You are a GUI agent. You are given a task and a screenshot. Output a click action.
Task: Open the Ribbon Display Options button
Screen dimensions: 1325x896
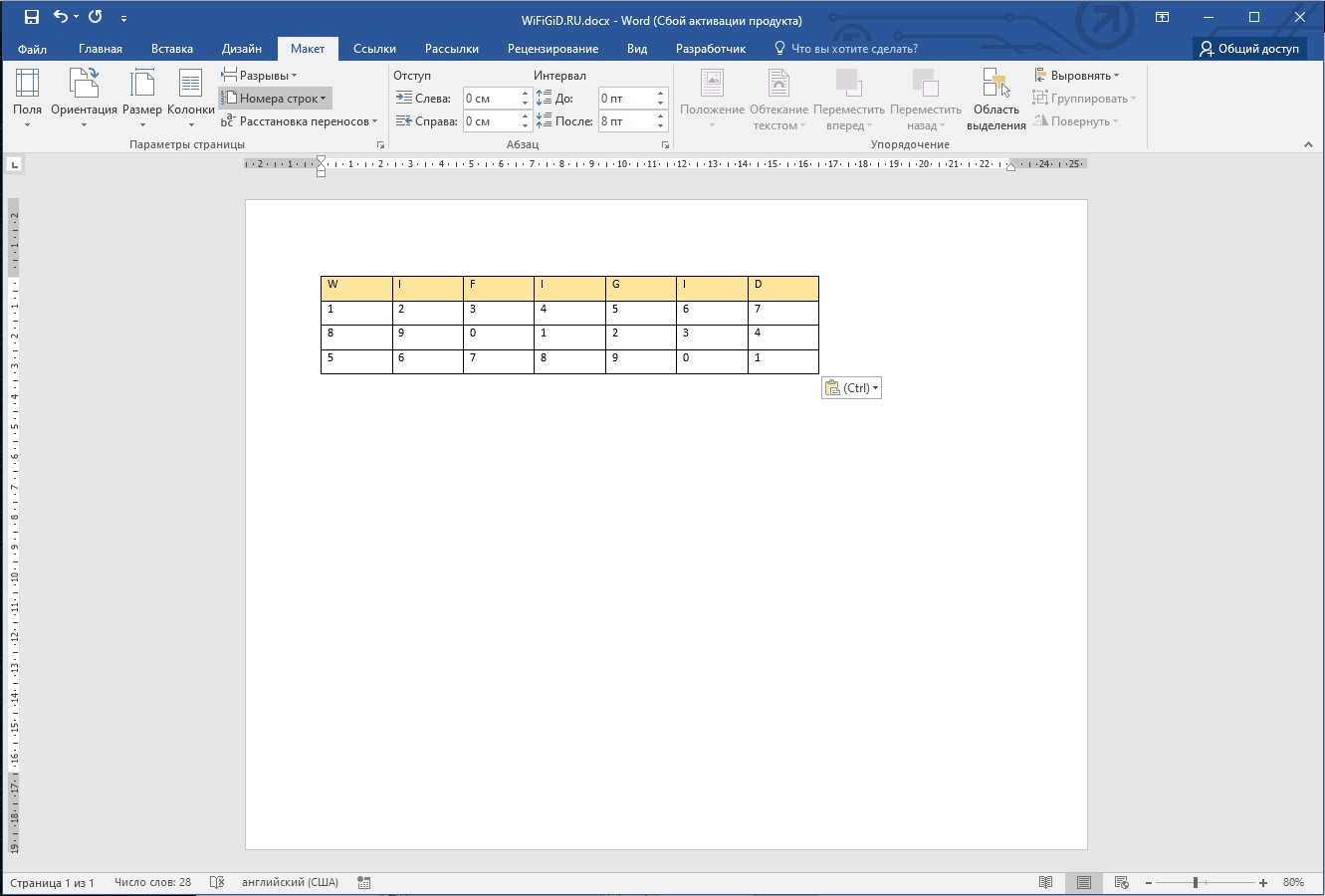pyautogui.click(x=1162, y=17)
